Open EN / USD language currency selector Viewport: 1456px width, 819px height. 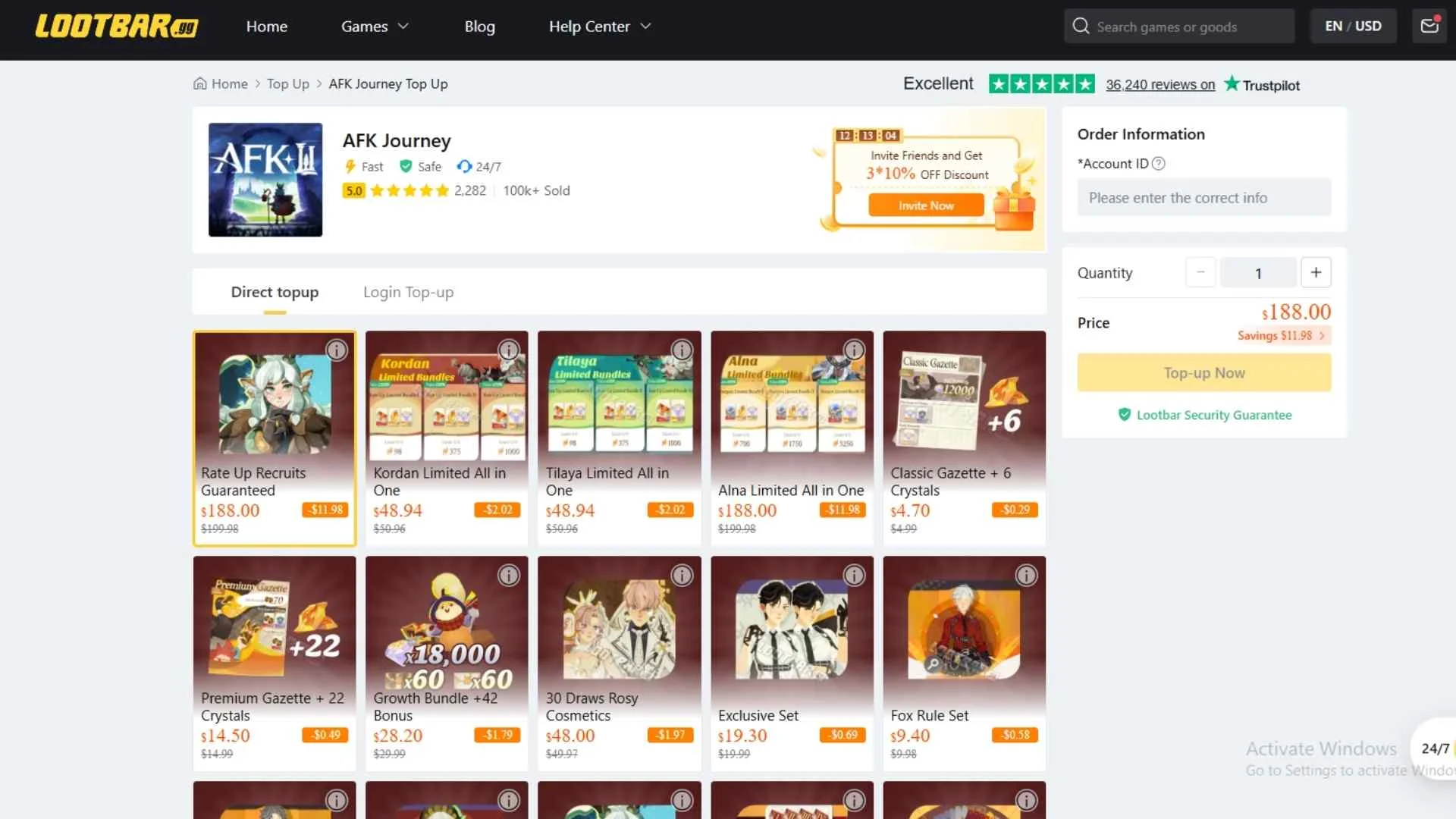point(1353,27)
